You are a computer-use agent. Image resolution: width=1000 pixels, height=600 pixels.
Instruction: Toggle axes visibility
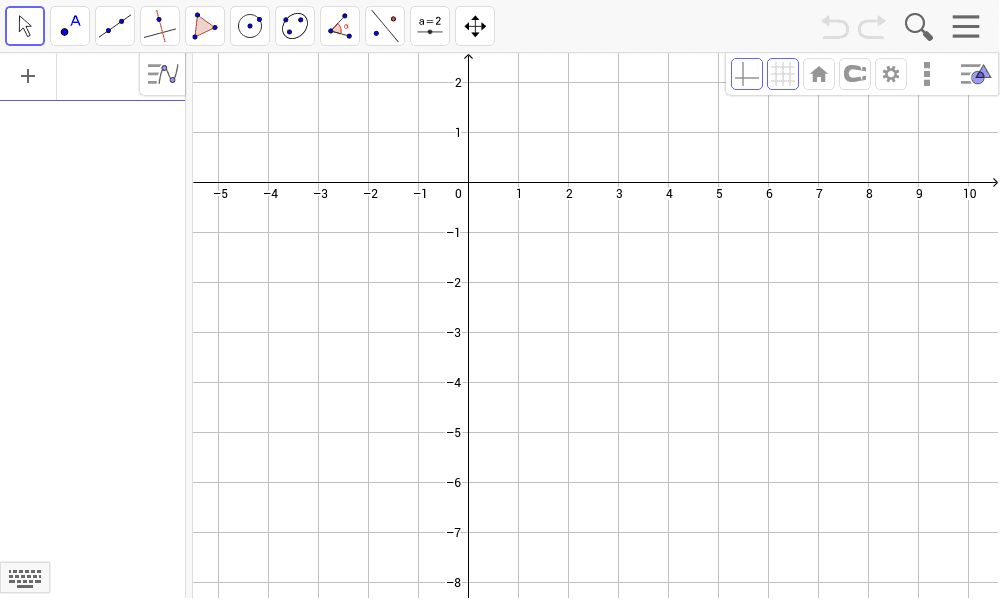(747, 75)
